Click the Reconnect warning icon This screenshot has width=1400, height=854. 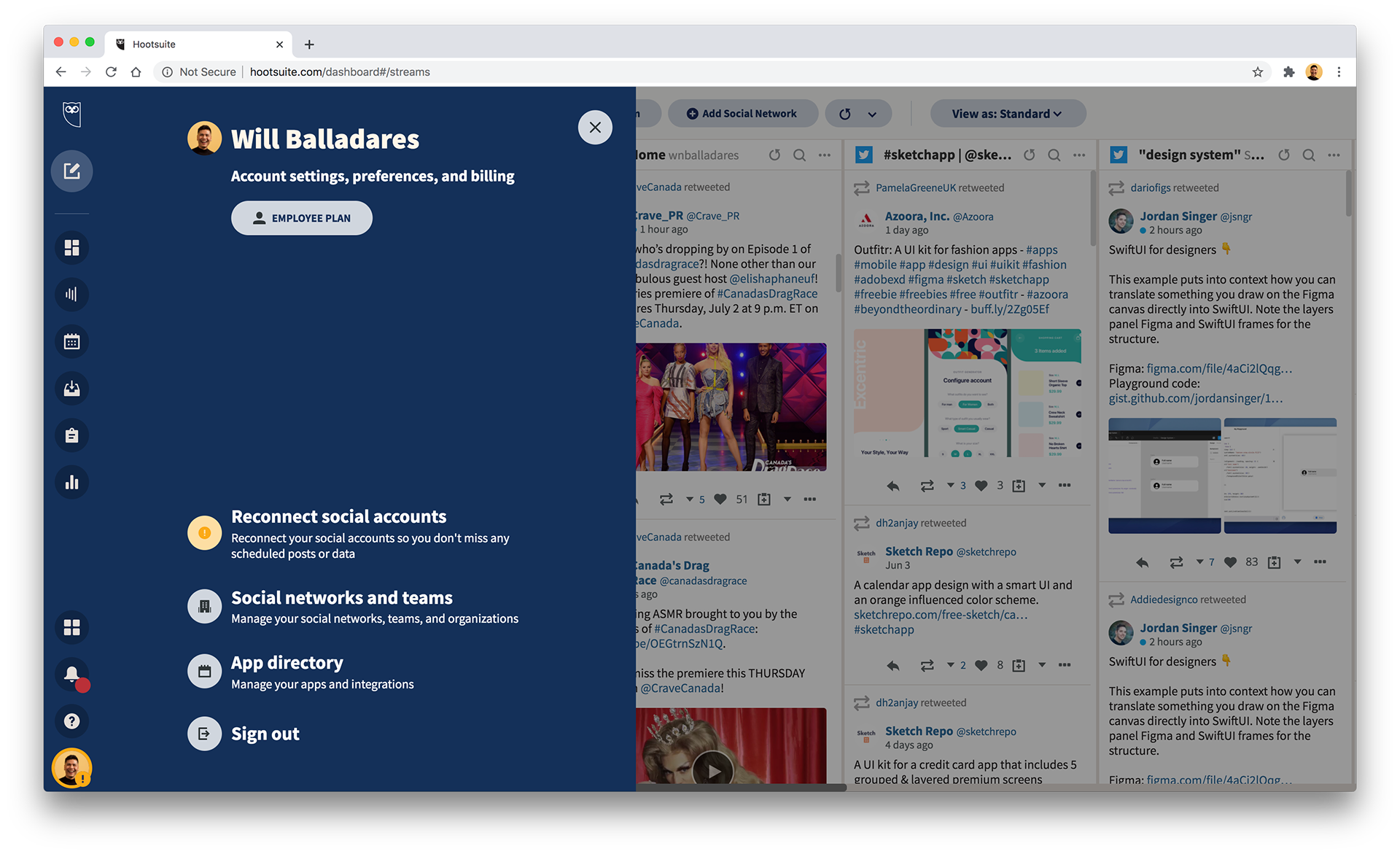click(x=204, y=533)
